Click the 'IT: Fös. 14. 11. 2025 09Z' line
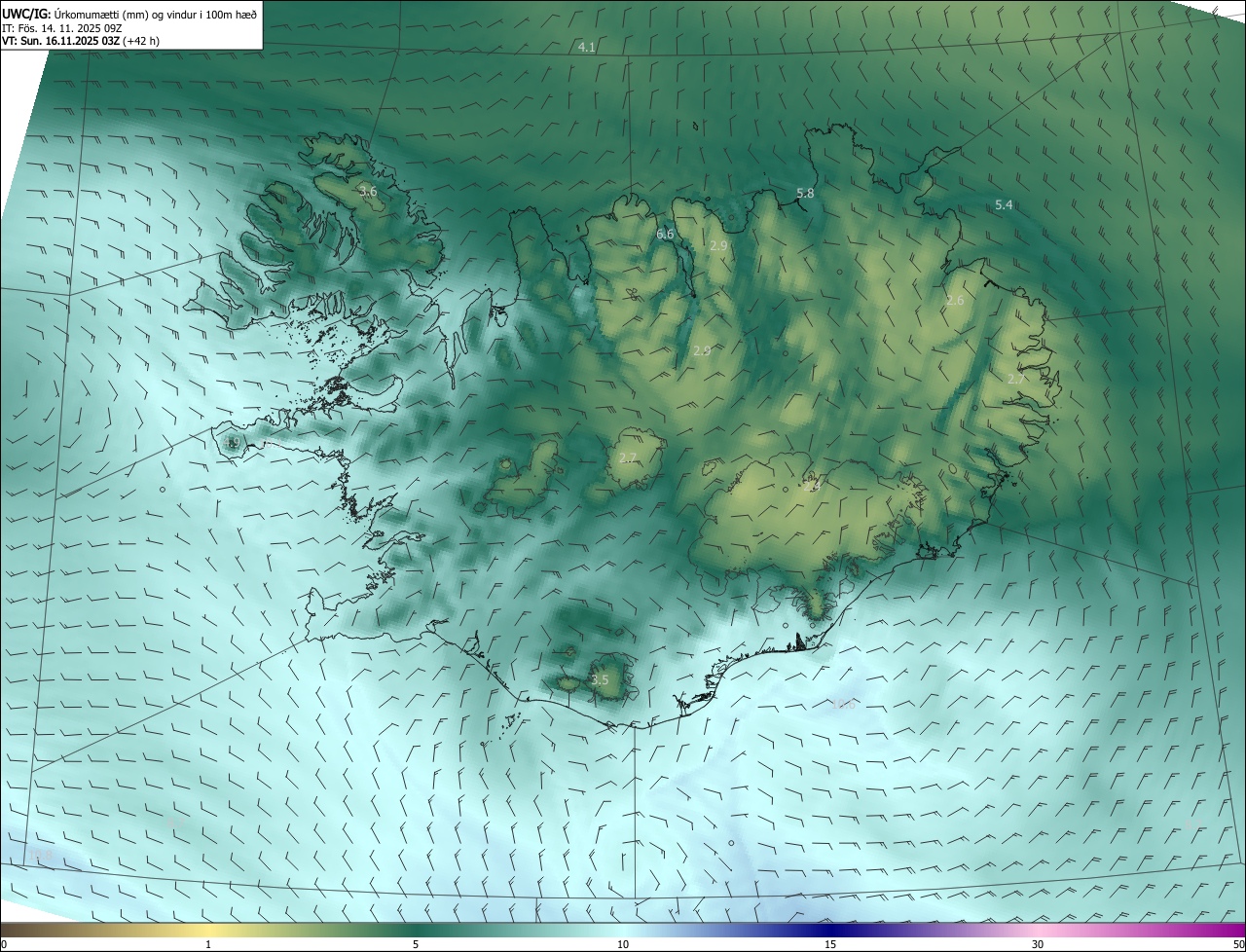The width and height of the screenshot is (1246, 952). pos(63,27)
